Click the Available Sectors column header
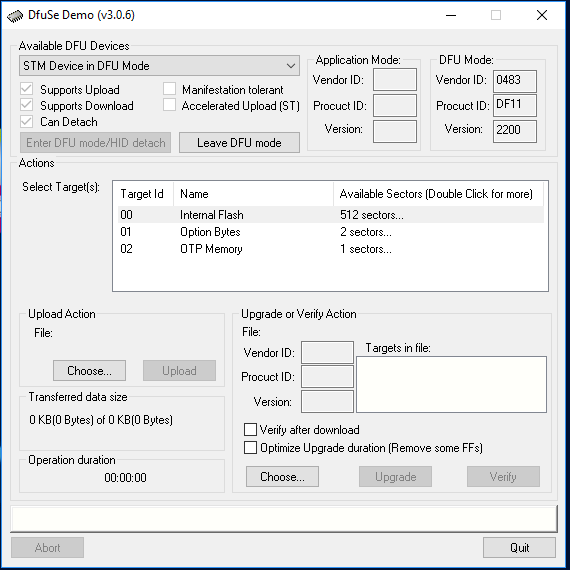 pyautogui.click(x=438, y=194)
